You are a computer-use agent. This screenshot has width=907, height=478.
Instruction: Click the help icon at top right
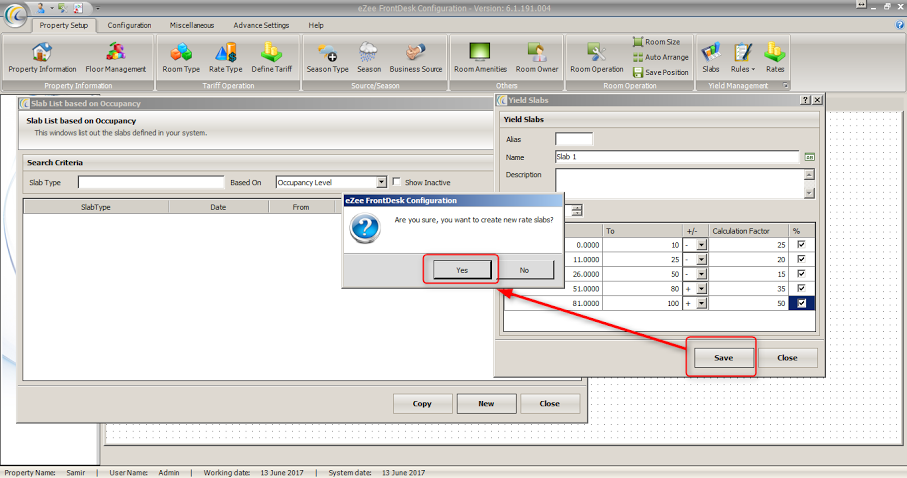point(899,25)
